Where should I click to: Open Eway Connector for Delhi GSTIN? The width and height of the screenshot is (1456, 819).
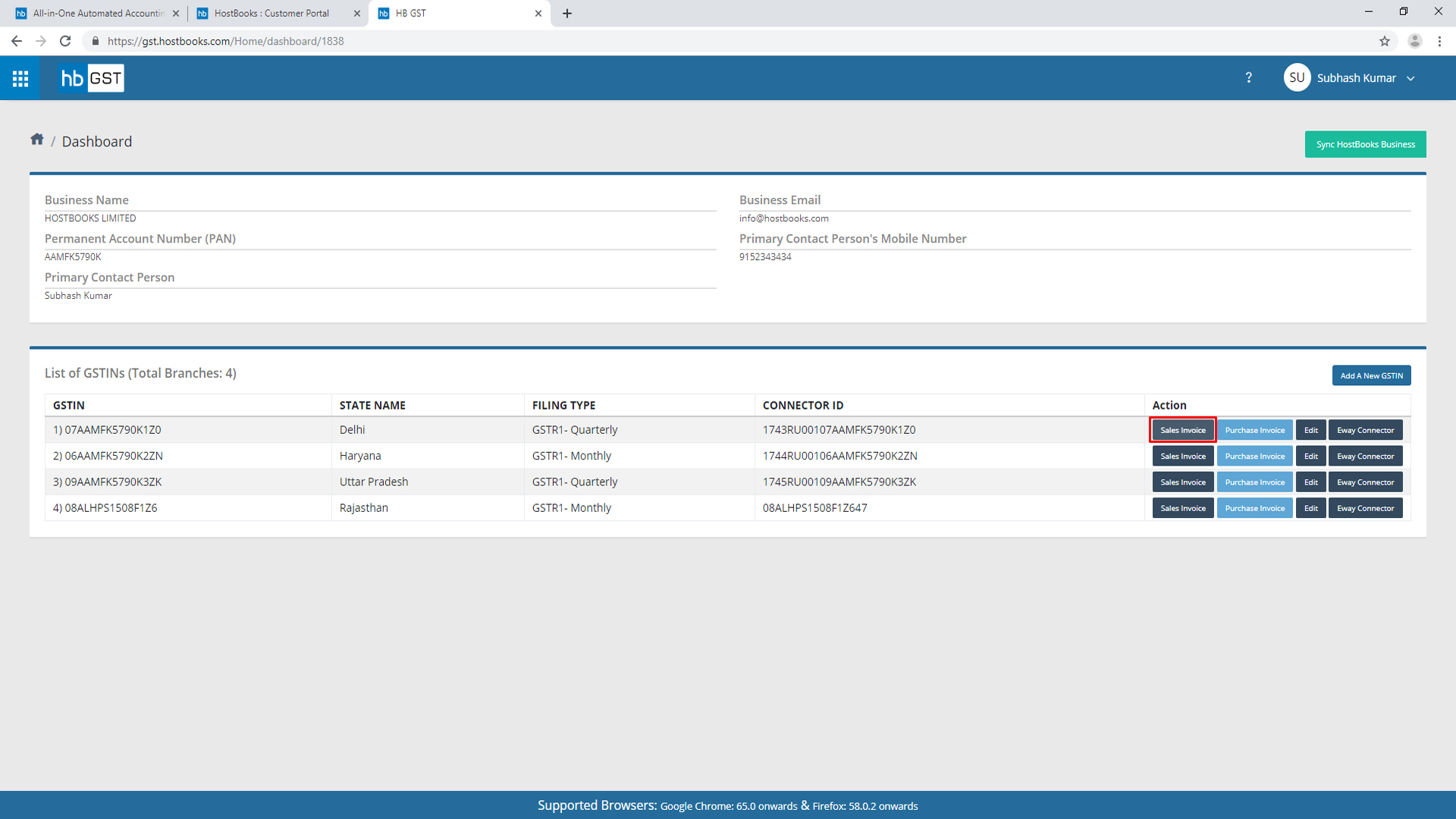point(1365,430)
